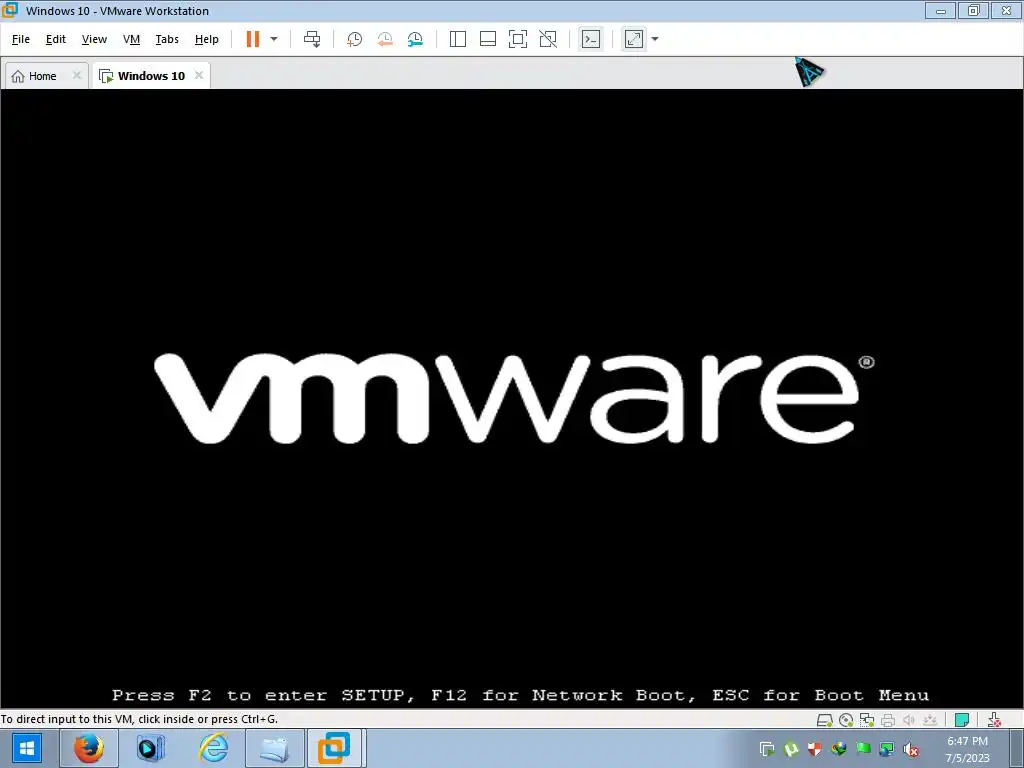Click the VMware Workstation taskbar button
Image resolution: width=1024 pixels, height=768 pixels.
(334, 748)
